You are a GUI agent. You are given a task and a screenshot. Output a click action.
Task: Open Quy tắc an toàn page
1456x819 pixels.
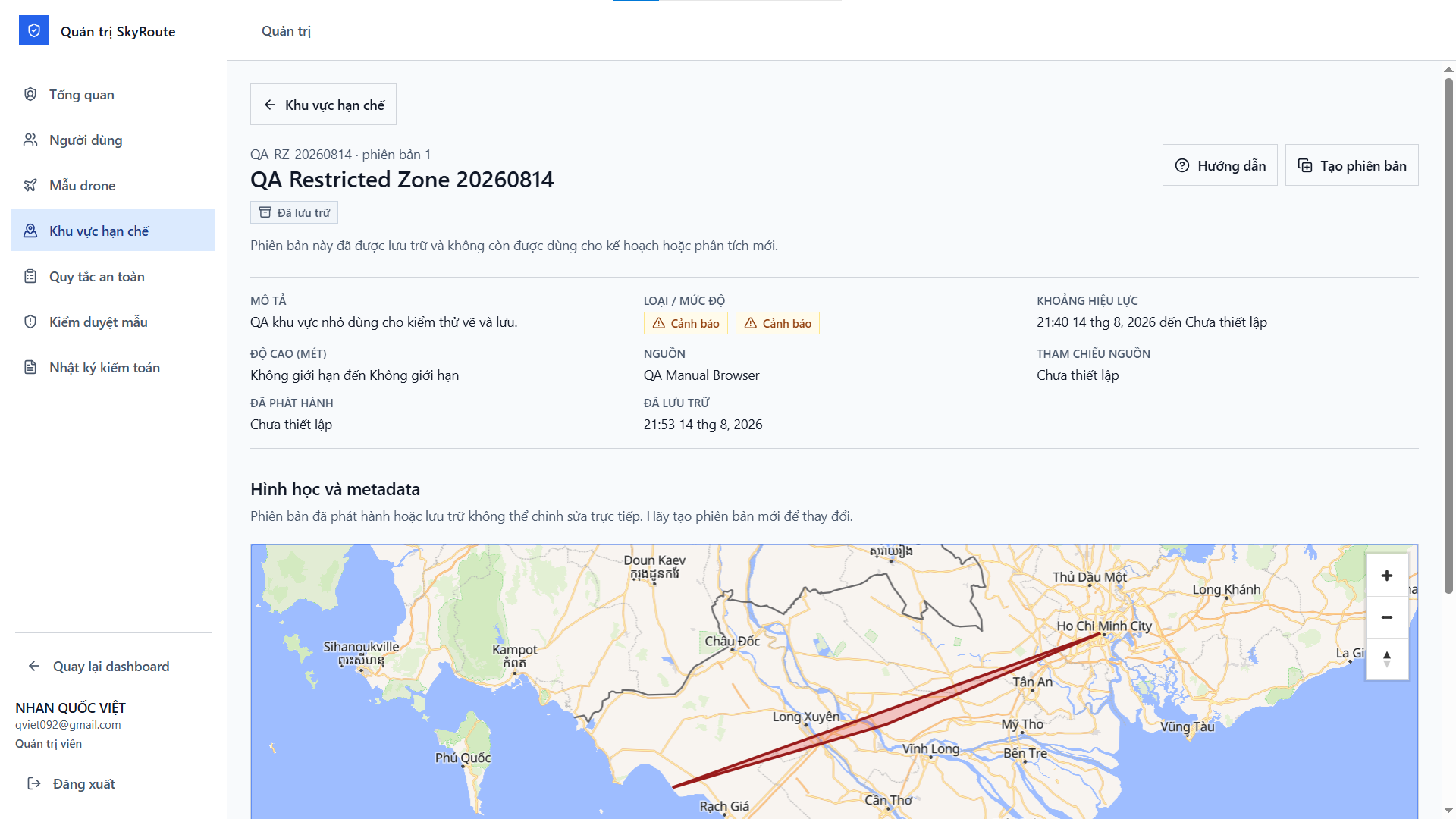tap(114, 276)
